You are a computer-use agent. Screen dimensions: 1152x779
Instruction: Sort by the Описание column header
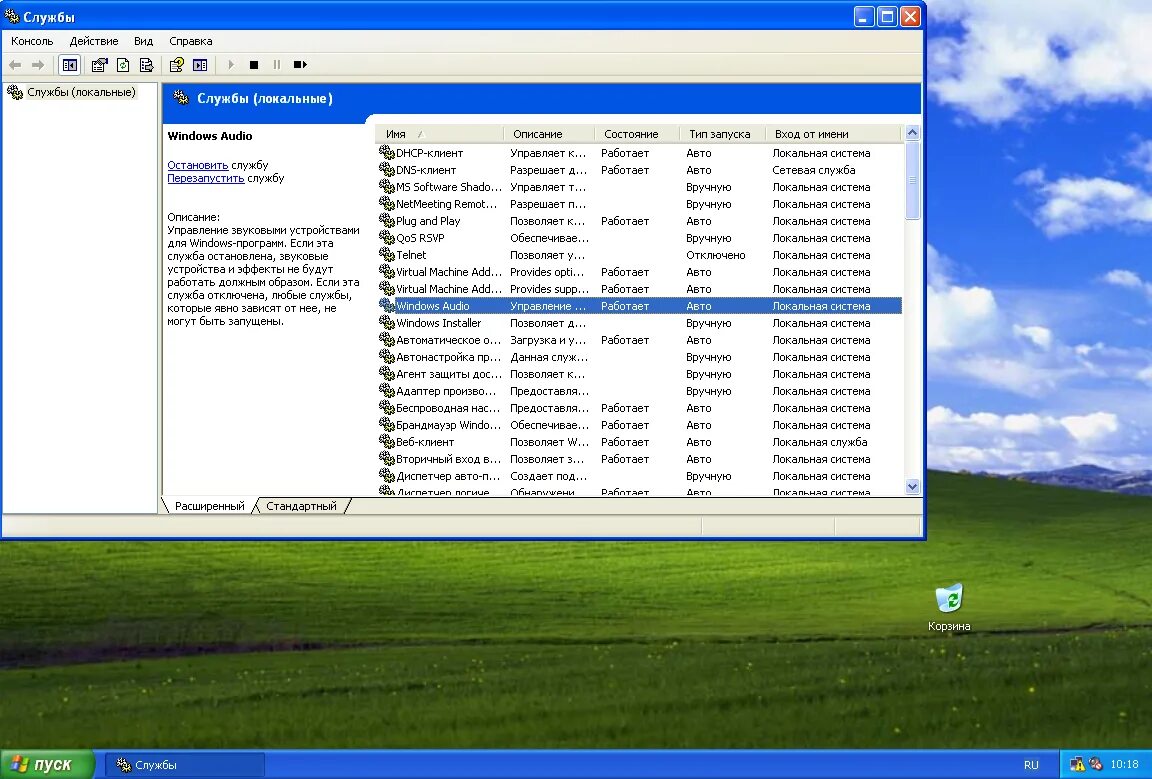549,134
